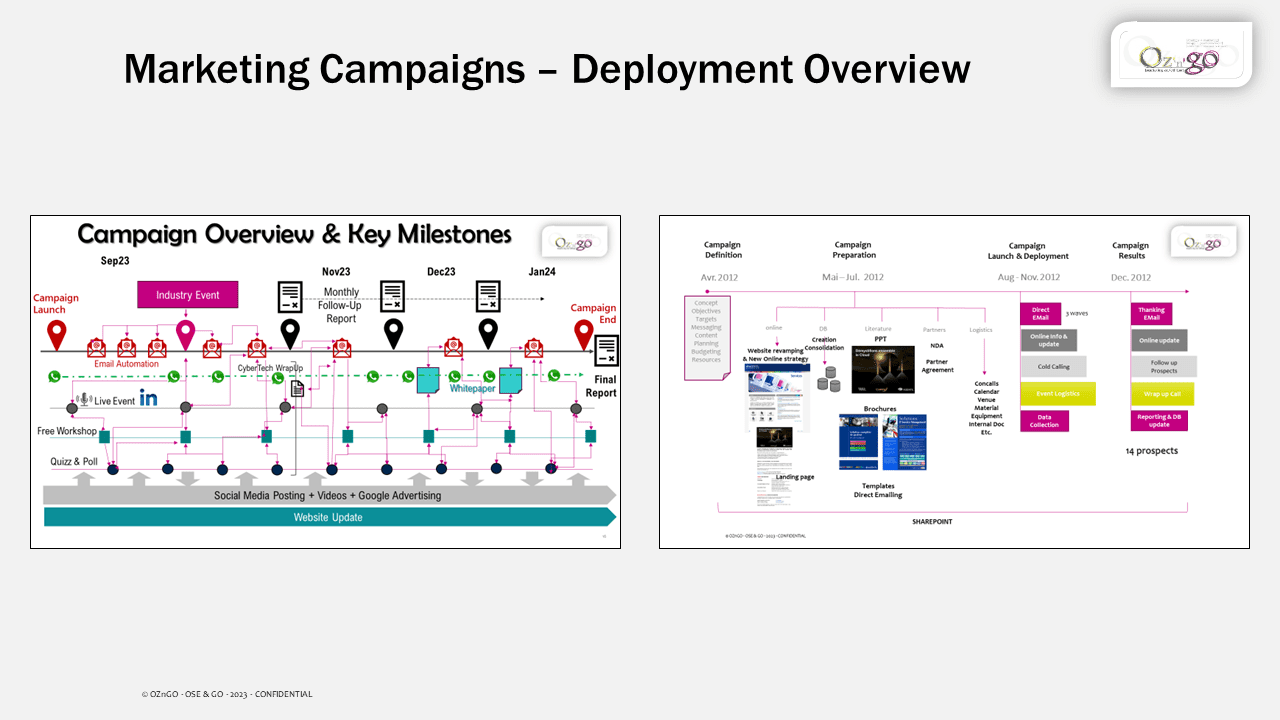Click the Direct EMail magenta box
This screenshot has height=720, width=1280.
[1041, 315]
